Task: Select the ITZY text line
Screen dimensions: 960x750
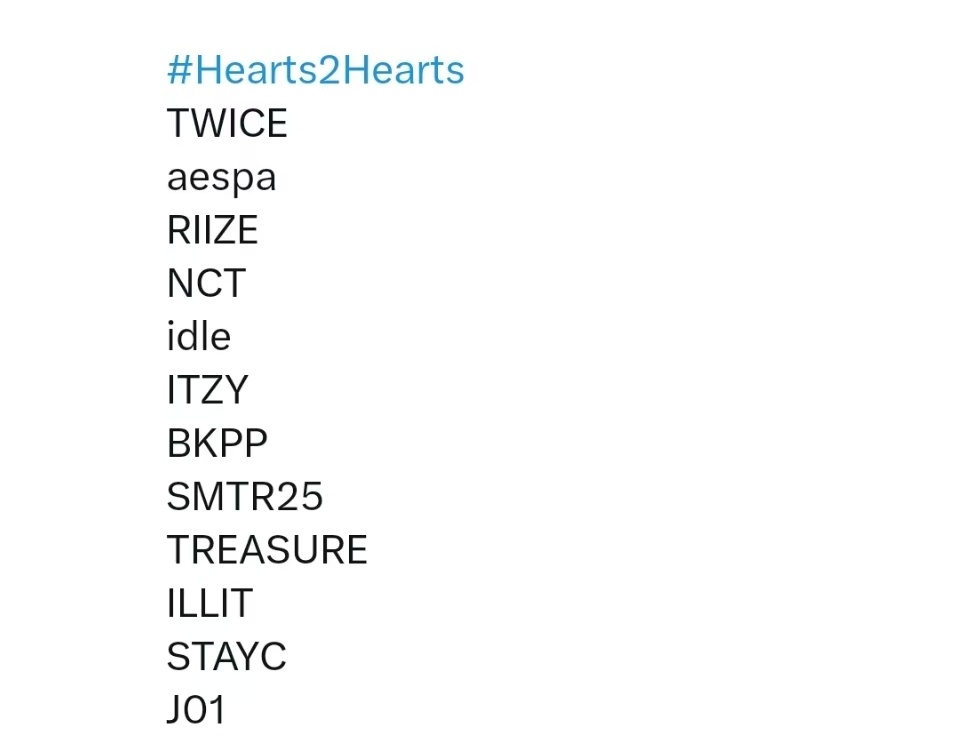Action: pyautogui.click(x=208, y=390)
